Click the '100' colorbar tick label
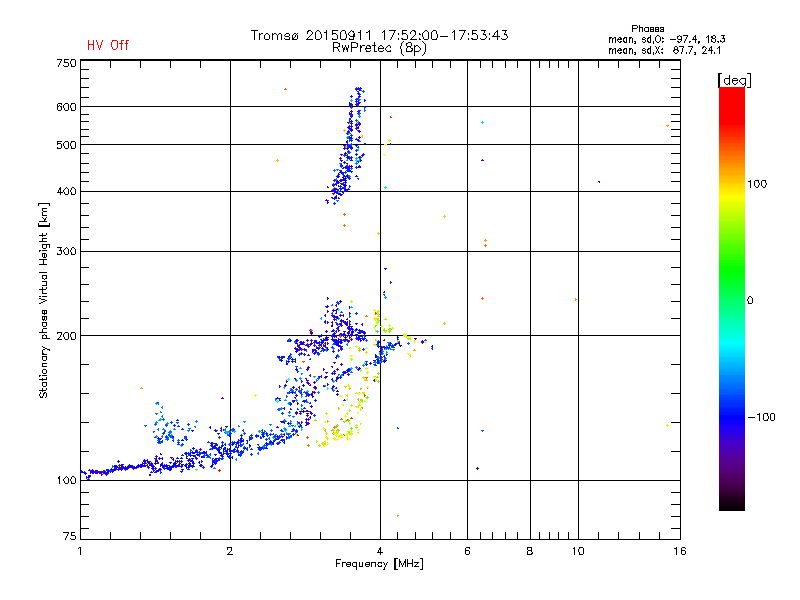This screenshot has width=800, height=600. (x=757, y=184)
